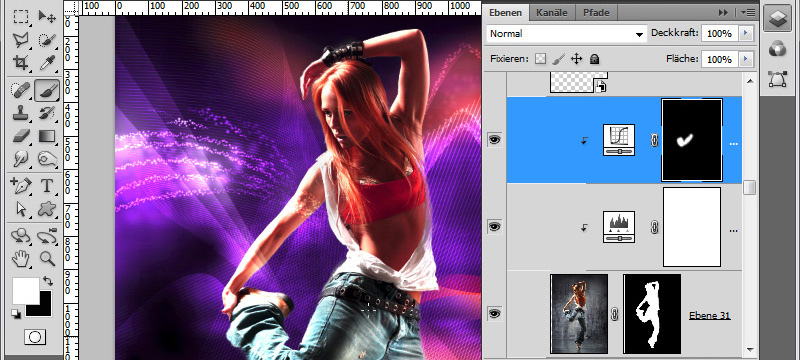The image size is (800, 360).
Task: Select the Ebene 31 dancer image thumbnail
Action: [x=579, y=314]
